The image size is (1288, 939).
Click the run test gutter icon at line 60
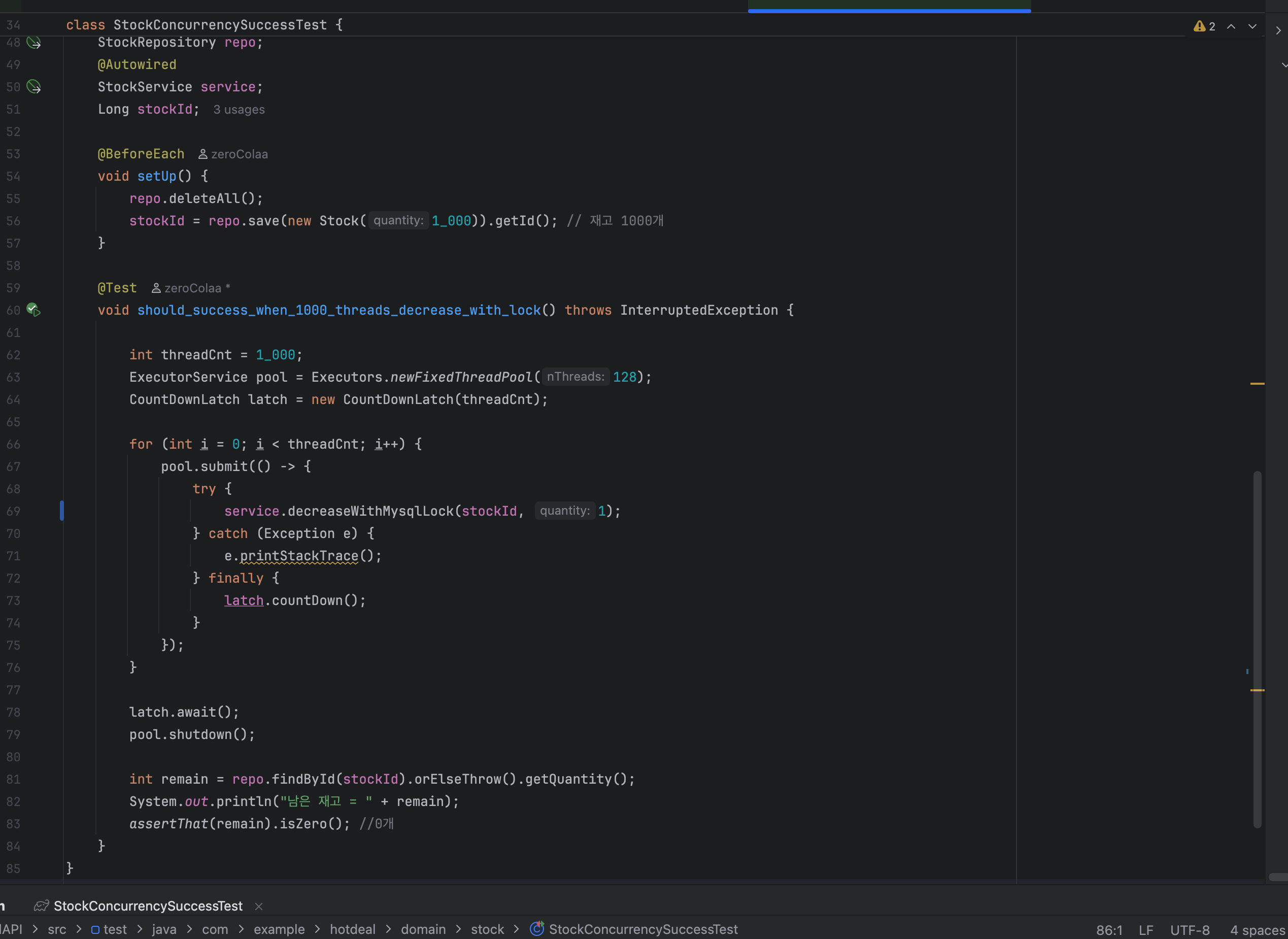pyautogui.click(x=33, y=310)
